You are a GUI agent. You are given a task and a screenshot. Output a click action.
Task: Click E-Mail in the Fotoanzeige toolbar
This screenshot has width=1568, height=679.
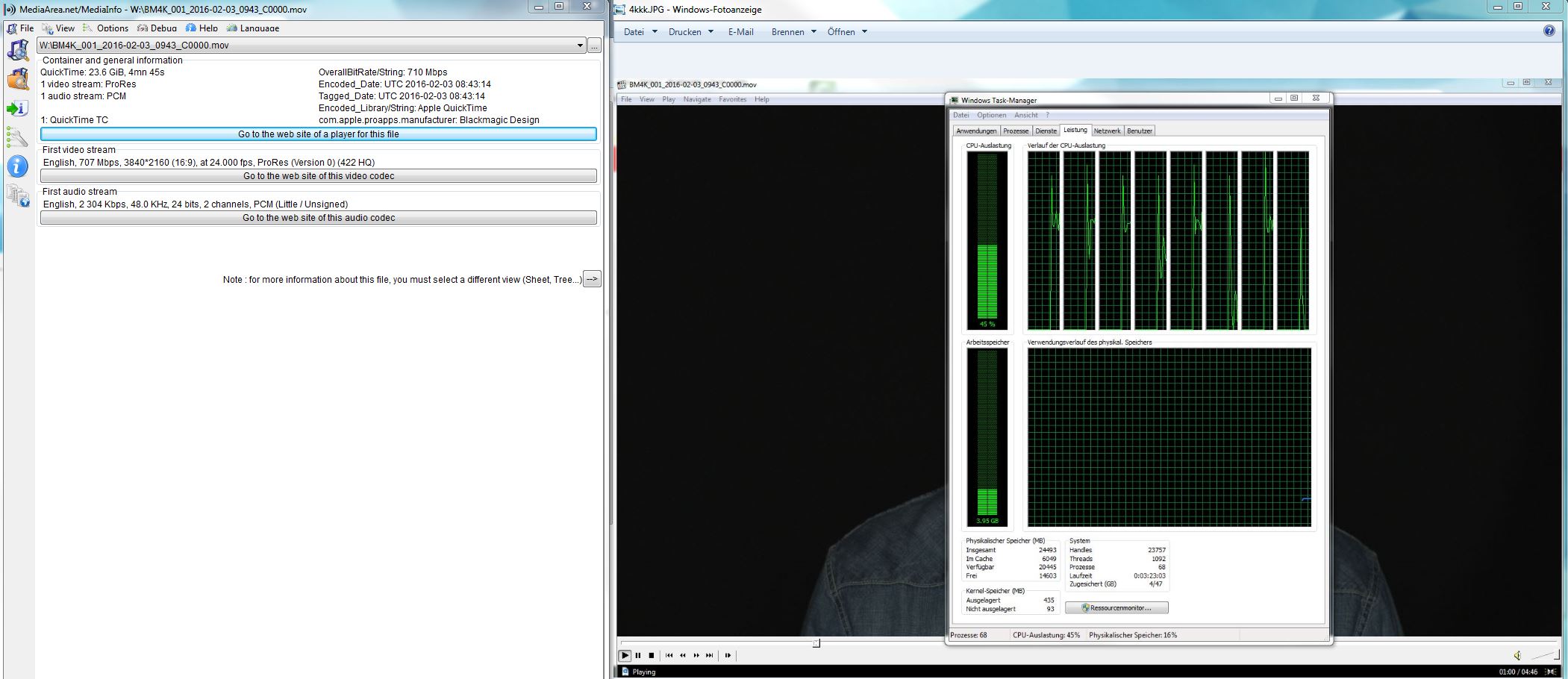tap(741, 32)
